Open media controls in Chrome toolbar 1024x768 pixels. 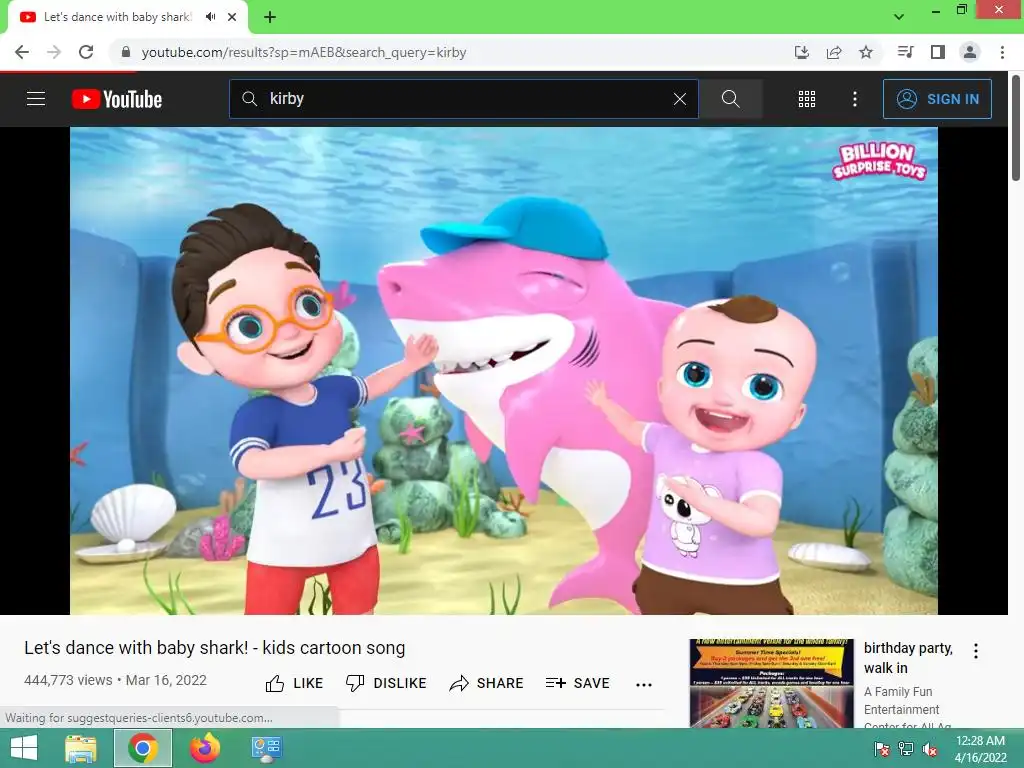[x=905, y=52]
